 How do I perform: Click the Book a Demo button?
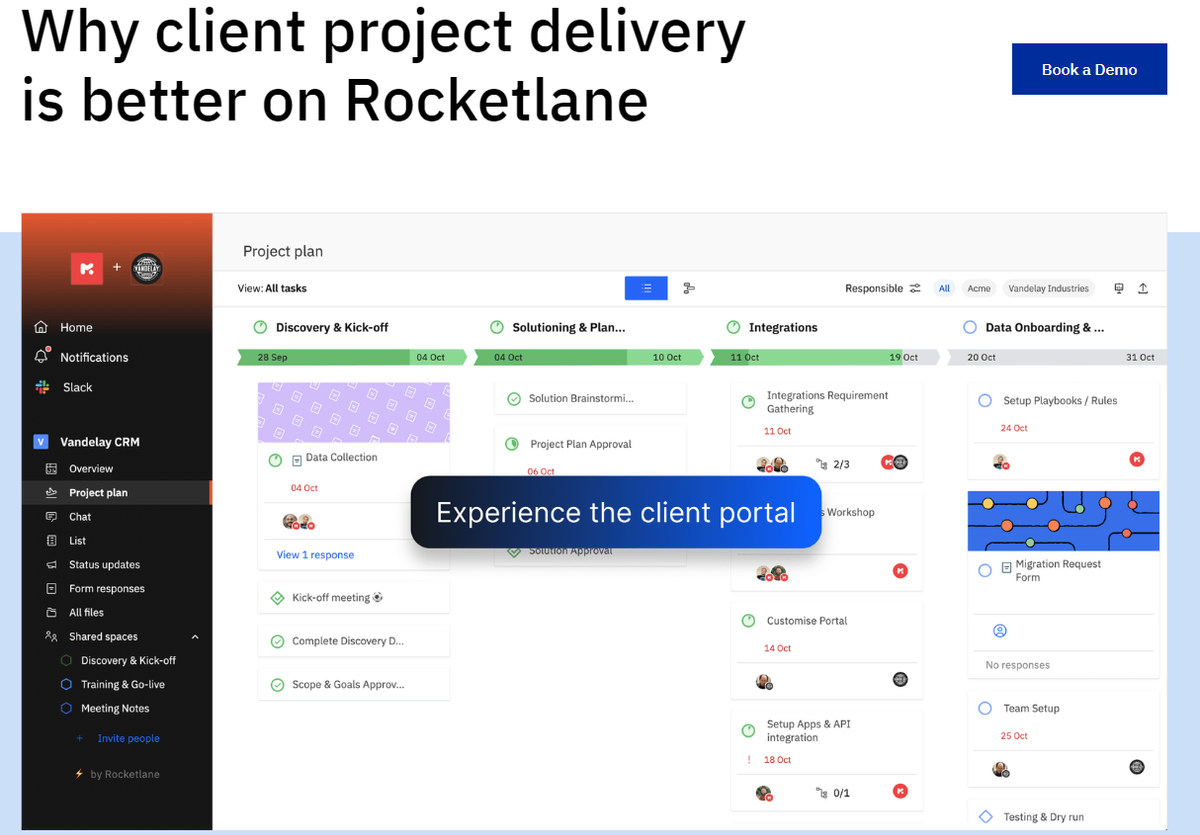pos(1089,69)
